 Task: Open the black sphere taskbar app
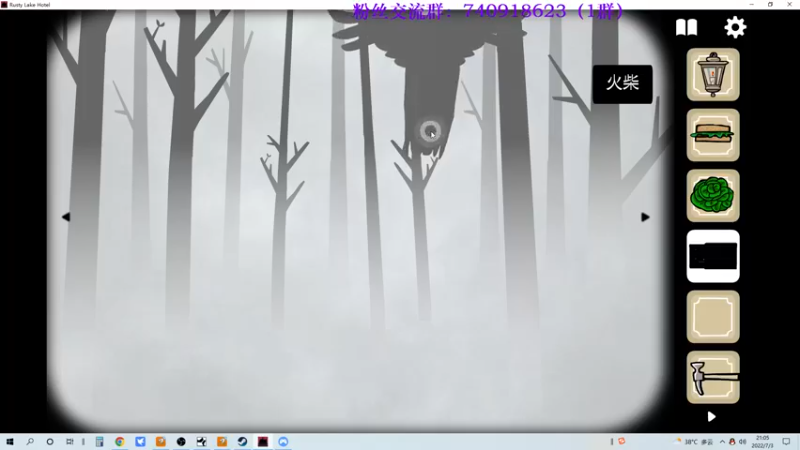[181, 441]
